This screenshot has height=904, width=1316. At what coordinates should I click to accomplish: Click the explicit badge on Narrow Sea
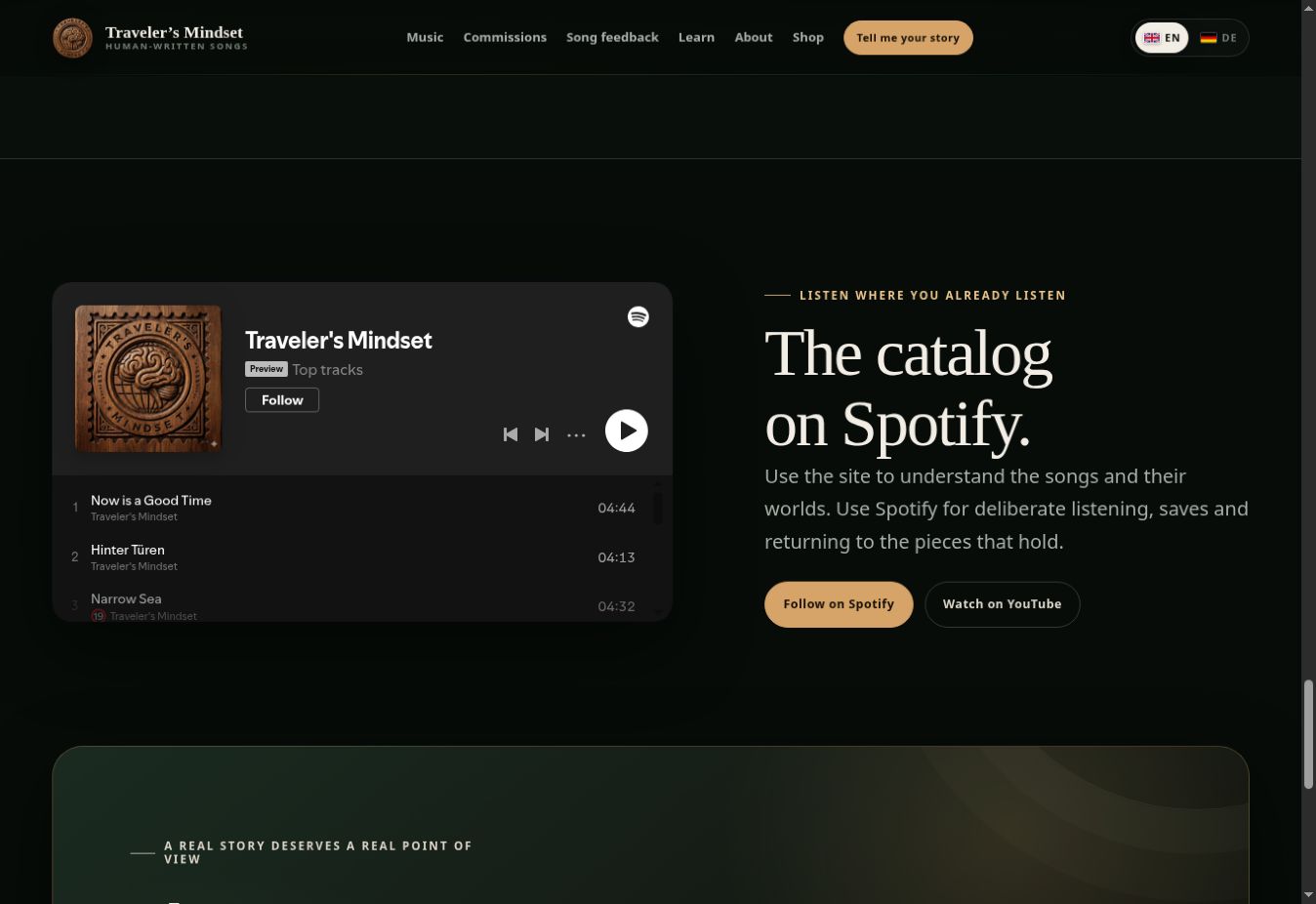(x=99, y=616)
